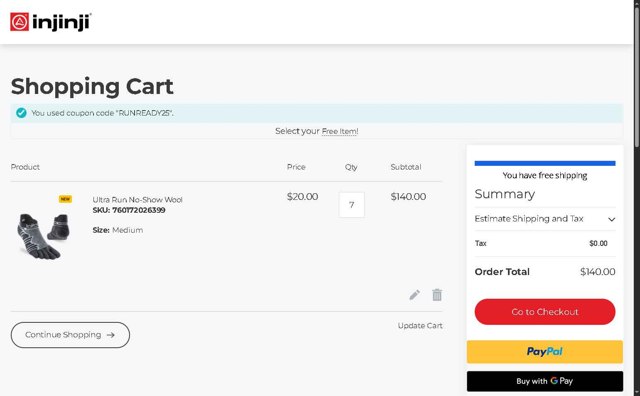640x396 pixels.
Task: Click the Product column header
Action: 25,167
